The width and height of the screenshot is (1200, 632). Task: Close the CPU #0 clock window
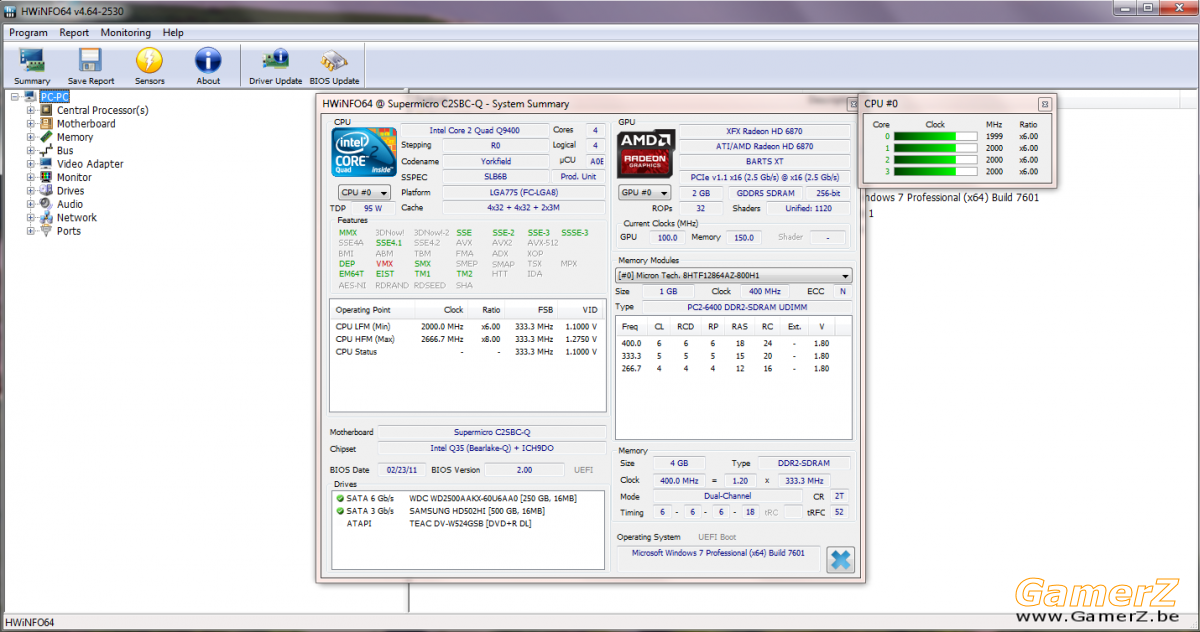coord(1044,103)
